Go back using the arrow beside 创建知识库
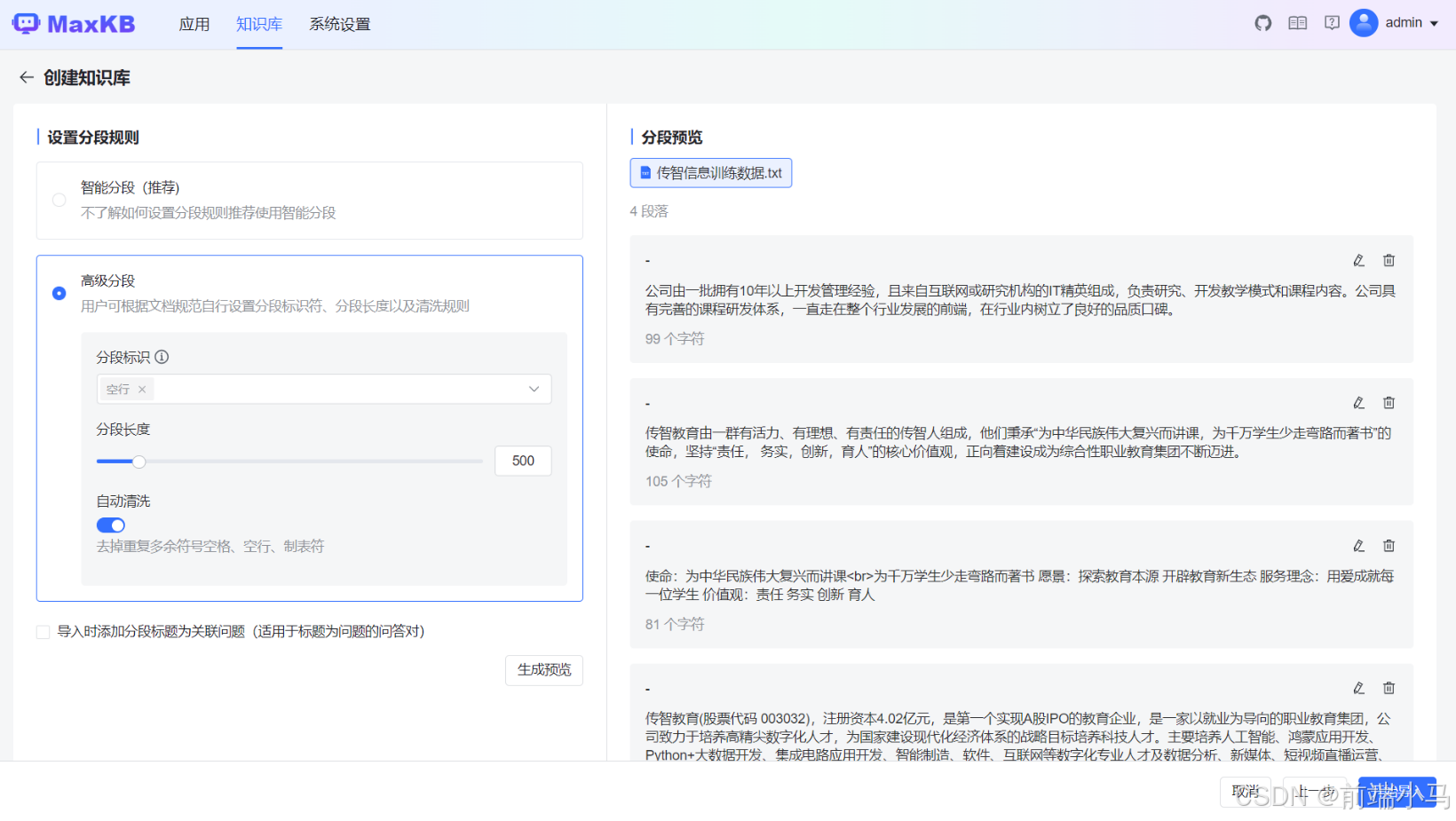This screenshot has height=821, width=1456. point(27,78)
